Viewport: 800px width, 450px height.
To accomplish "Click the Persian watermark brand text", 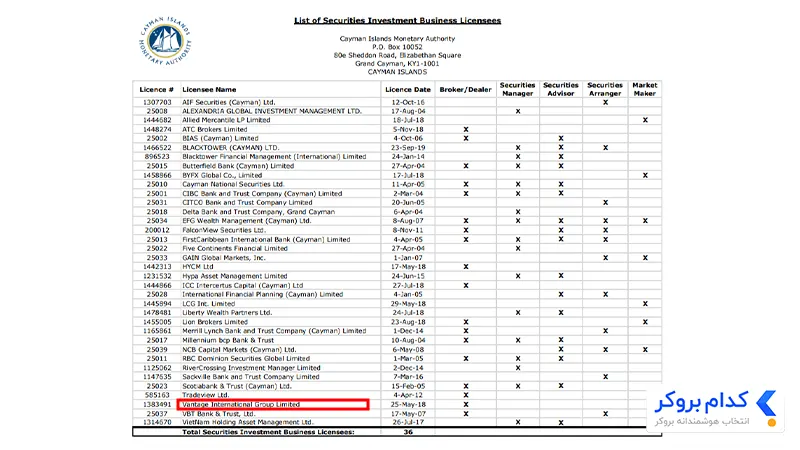I will point(702,402).
